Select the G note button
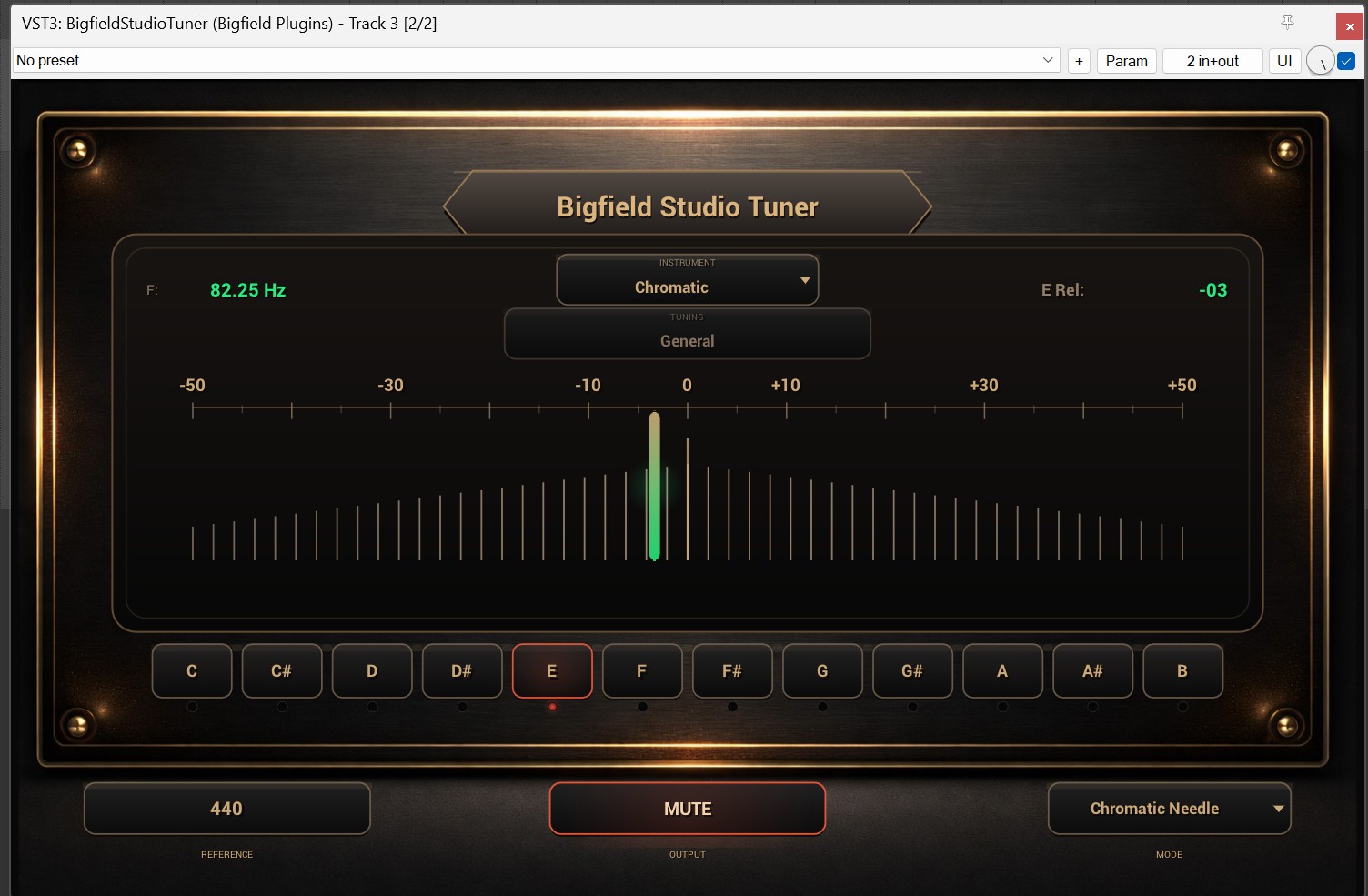 coord(822,671)
